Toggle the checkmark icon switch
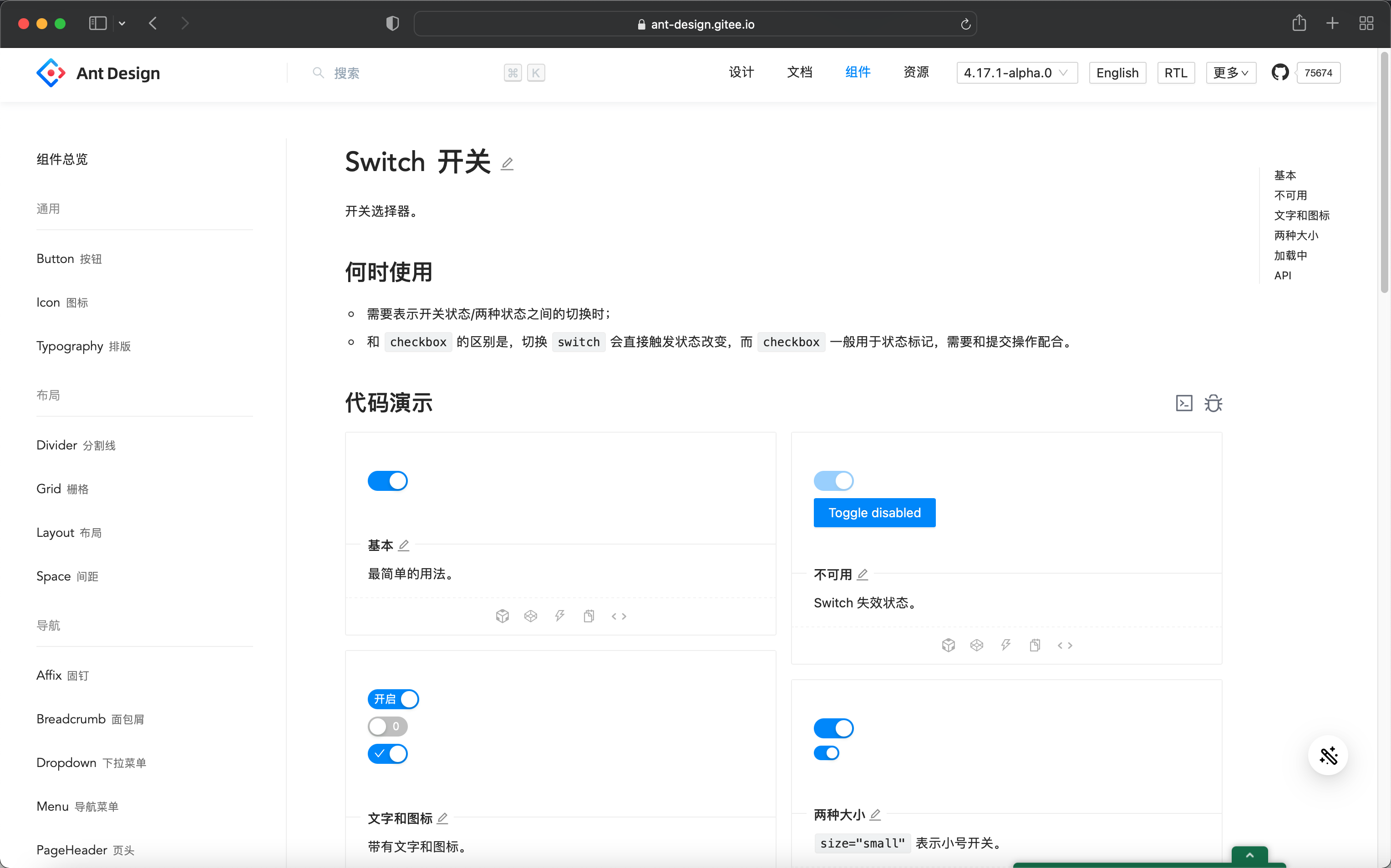Screen dimensions: 1391x868 point(388,754)
